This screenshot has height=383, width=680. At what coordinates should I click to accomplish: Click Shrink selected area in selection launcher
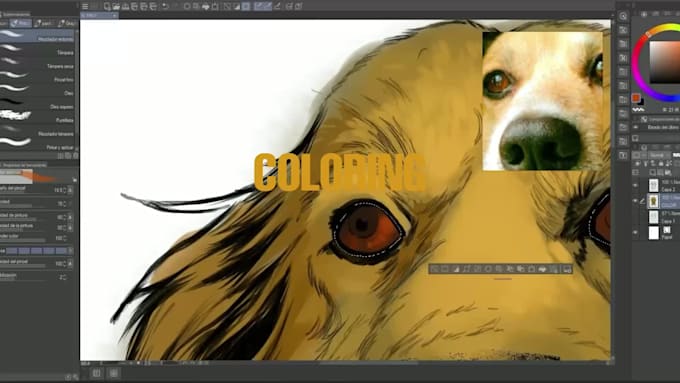point(477,269)
